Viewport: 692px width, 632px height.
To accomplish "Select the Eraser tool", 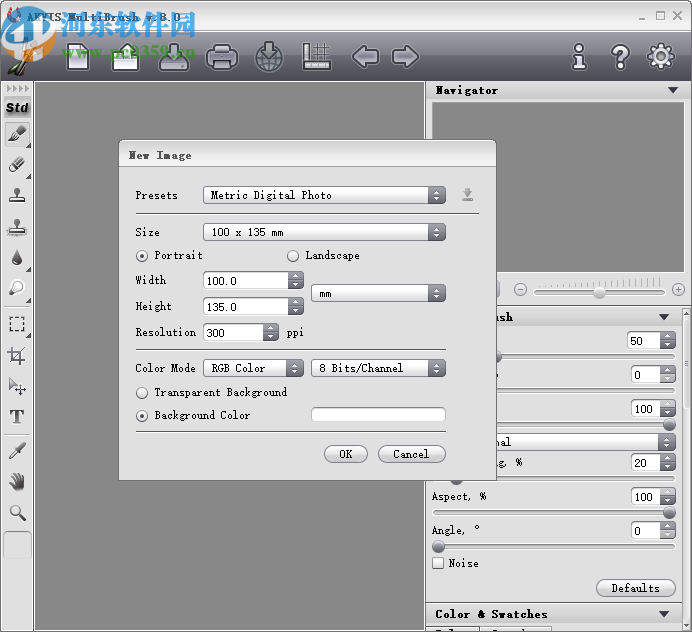I will (17, 165).
